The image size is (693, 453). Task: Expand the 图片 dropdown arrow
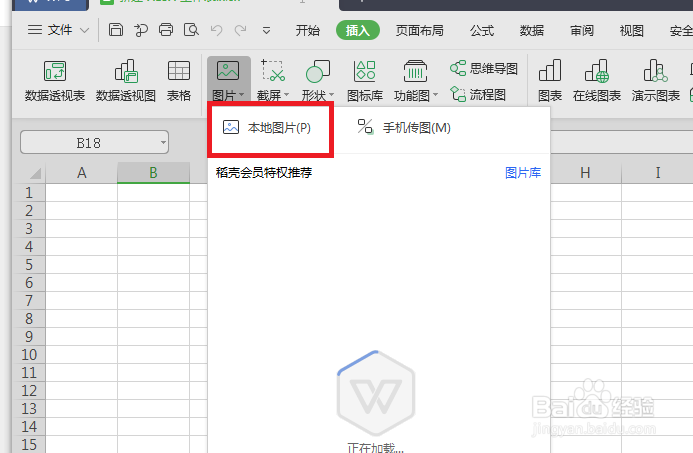(241, 95)
